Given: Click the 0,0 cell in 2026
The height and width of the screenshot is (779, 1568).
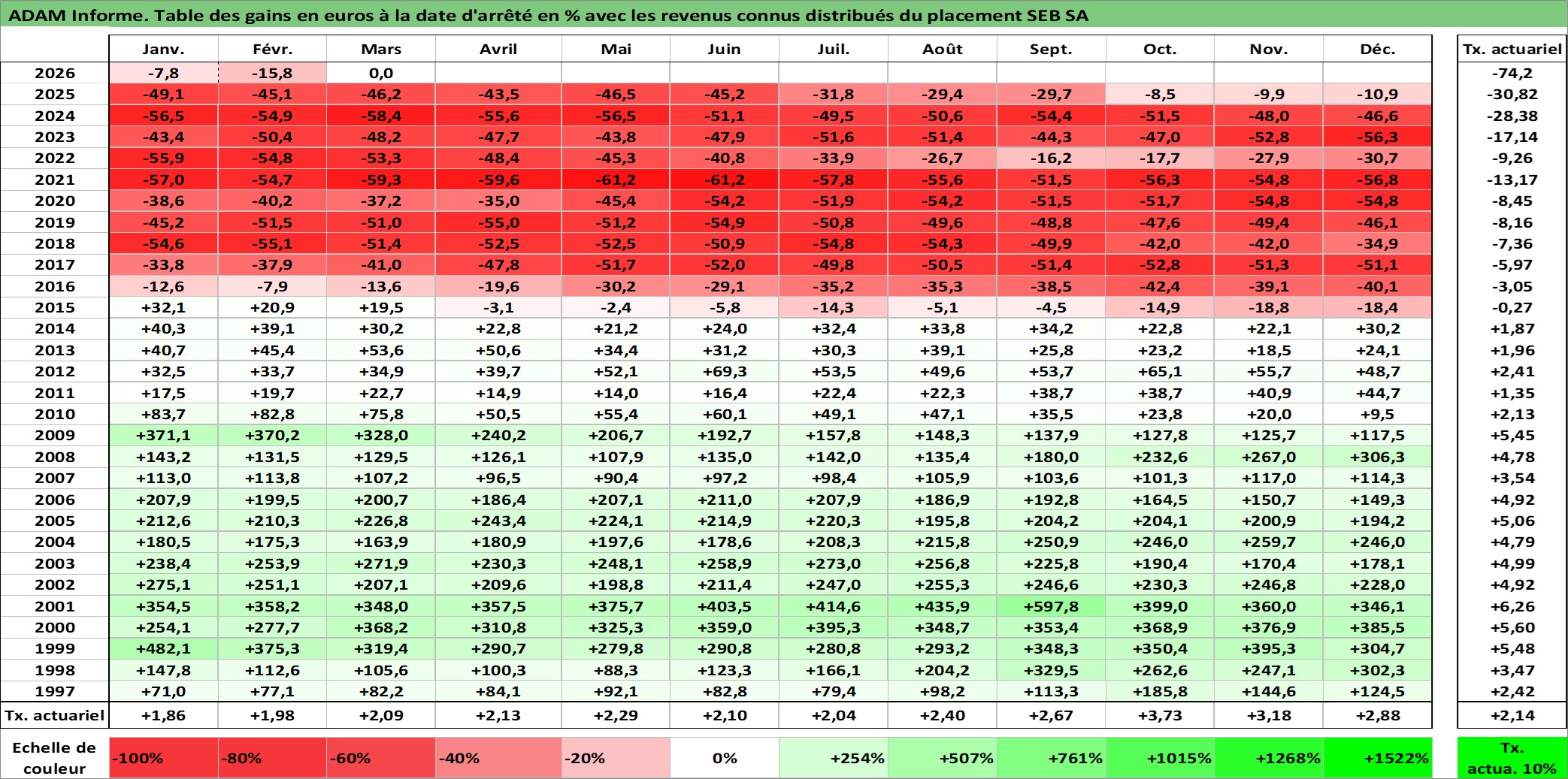Looking at the screenshot, I should (381, 73).
